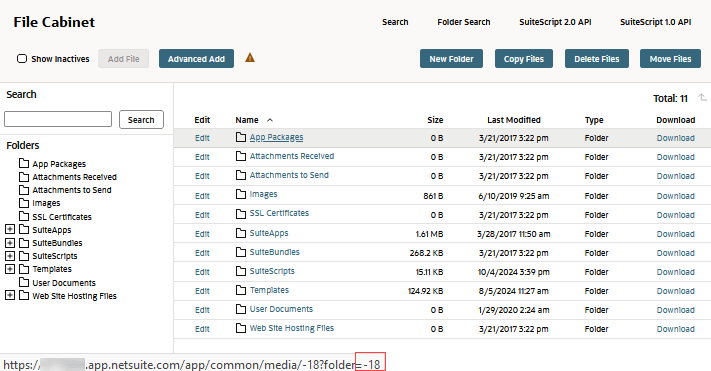Click the SSL Certificates folder icon in the table
This screenshot has height=371, width=711.
pyautogui.click(x=241, y=213)
